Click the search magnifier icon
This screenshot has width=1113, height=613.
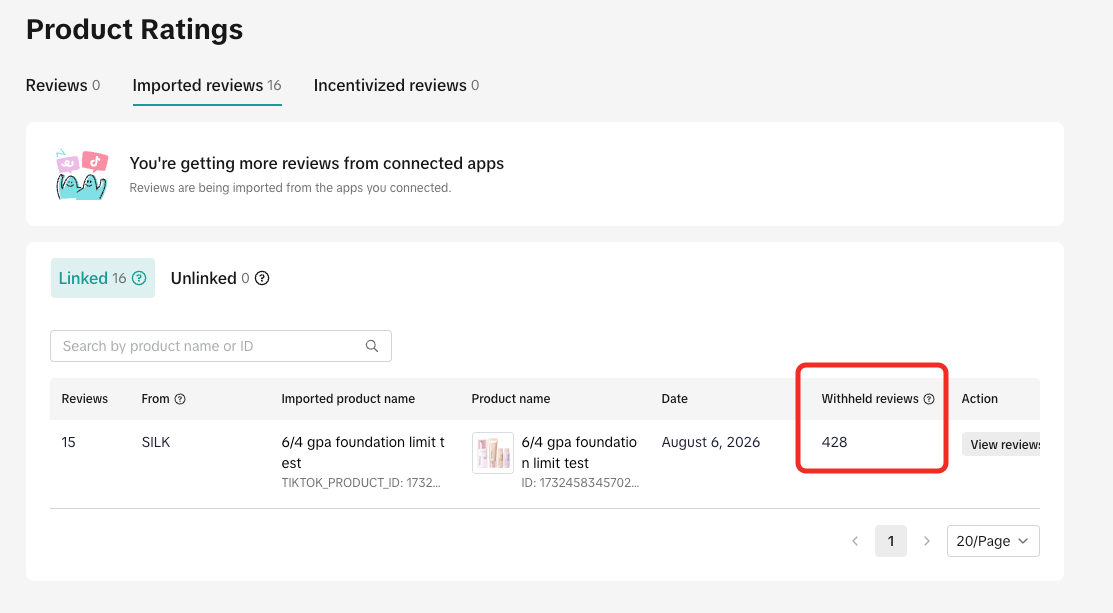tap(372, 346)
